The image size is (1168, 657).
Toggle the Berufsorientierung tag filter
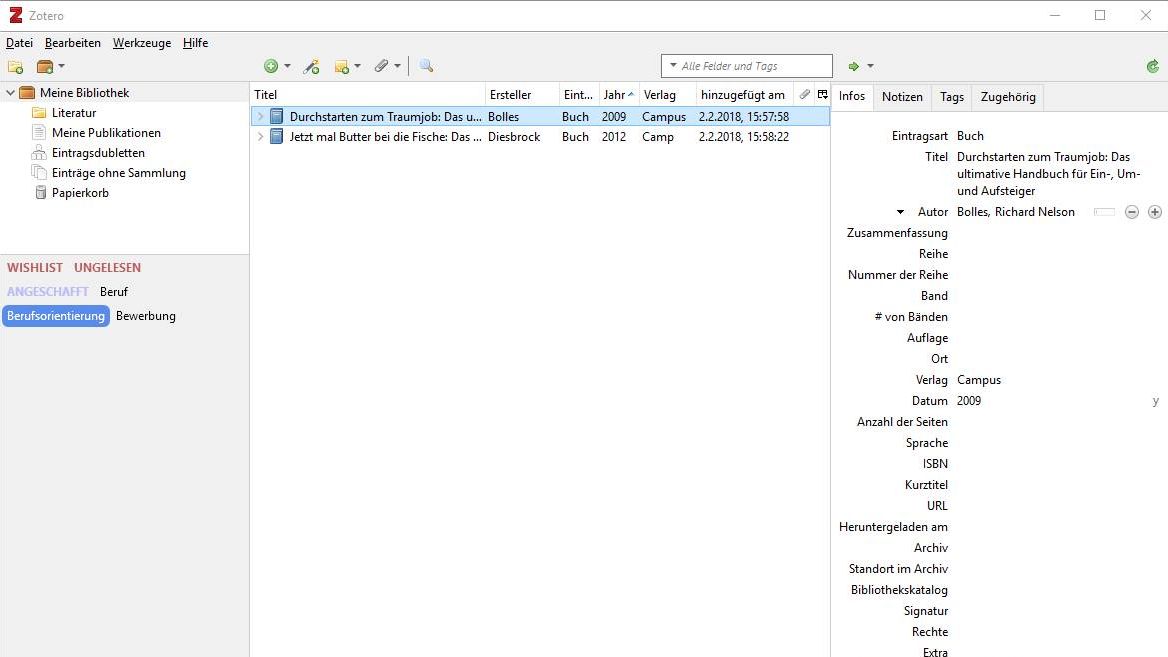pyautogui.click(x=56, y=316)
